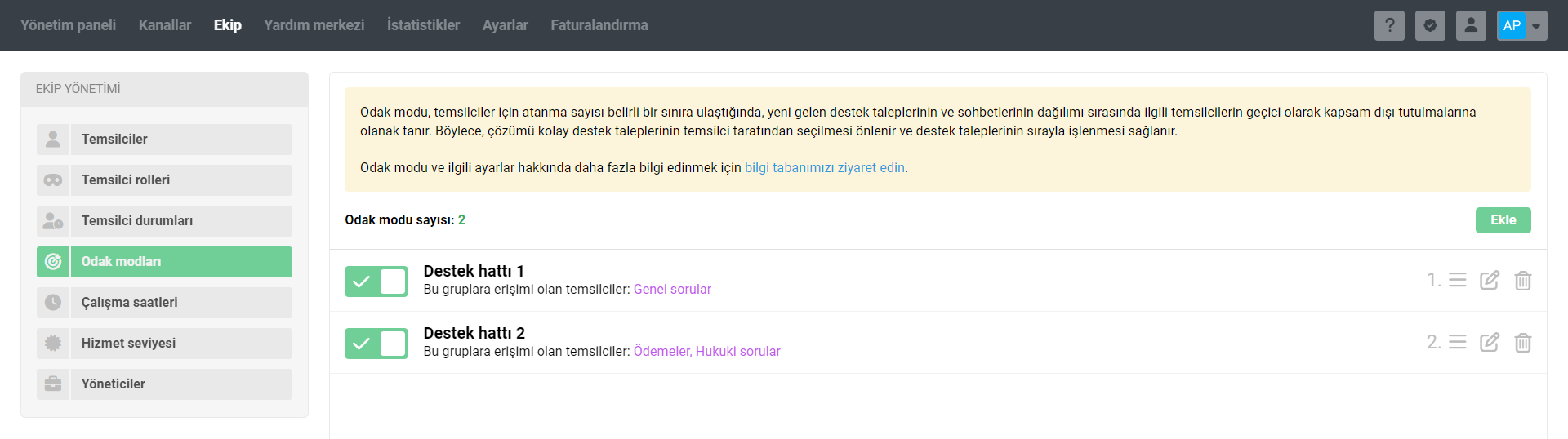This screenshot has height=439, width=1568.
Task: Select Çalışma saatleri in the sidebar
Action: [x=164, y=303]
